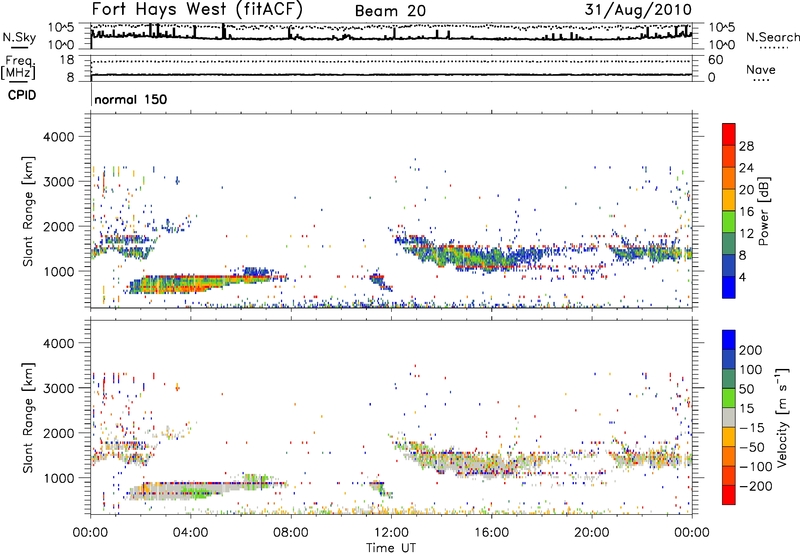
Task: Click the green velocity patch near 04:00 below 1000 km
Action: click(195, 492)
